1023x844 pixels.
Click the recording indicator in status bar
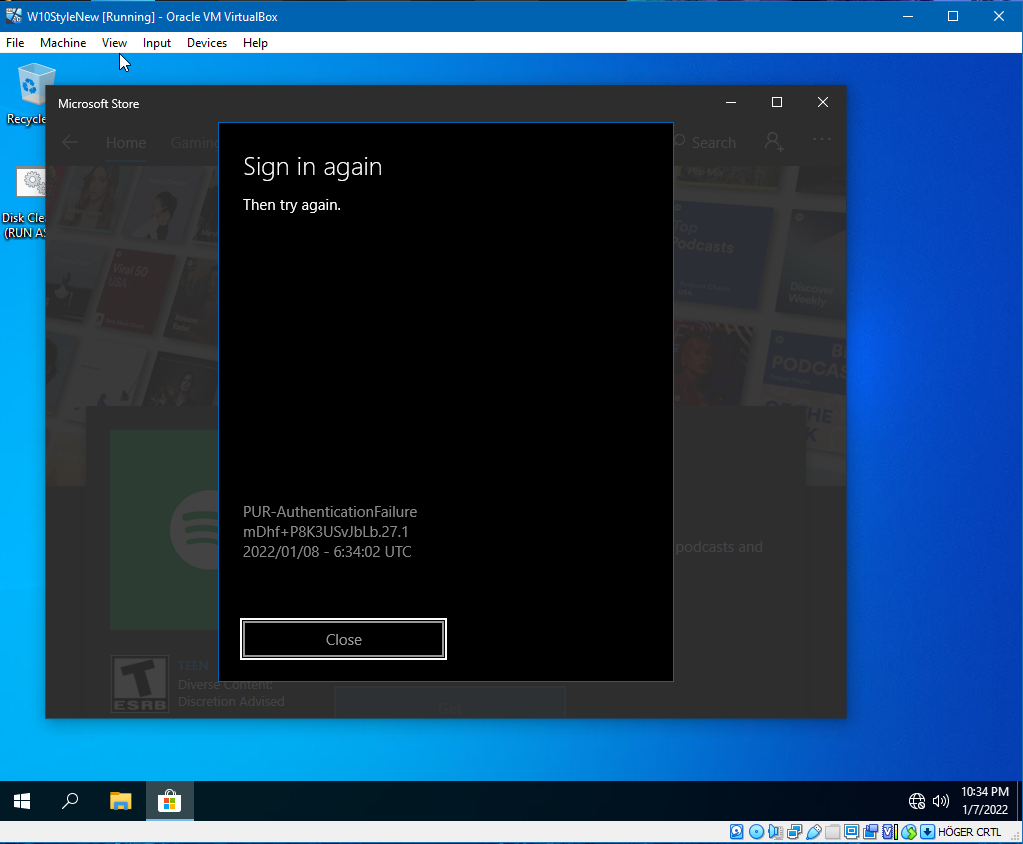pos(870,832)
